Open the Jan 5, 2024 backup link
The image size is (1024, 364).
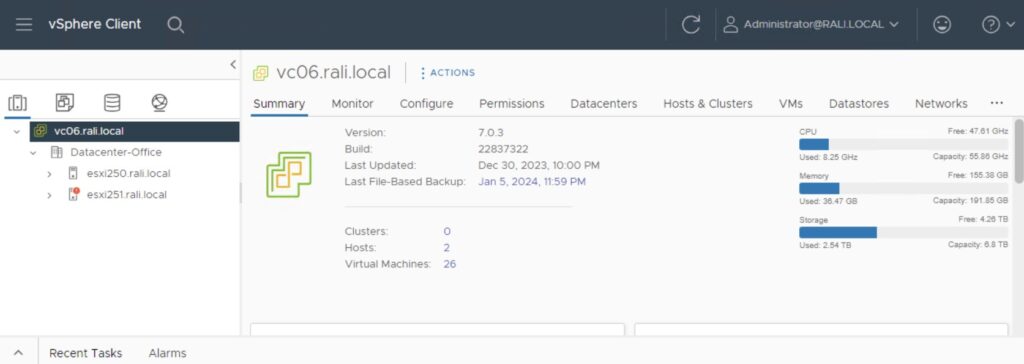[x=532, y=182]
